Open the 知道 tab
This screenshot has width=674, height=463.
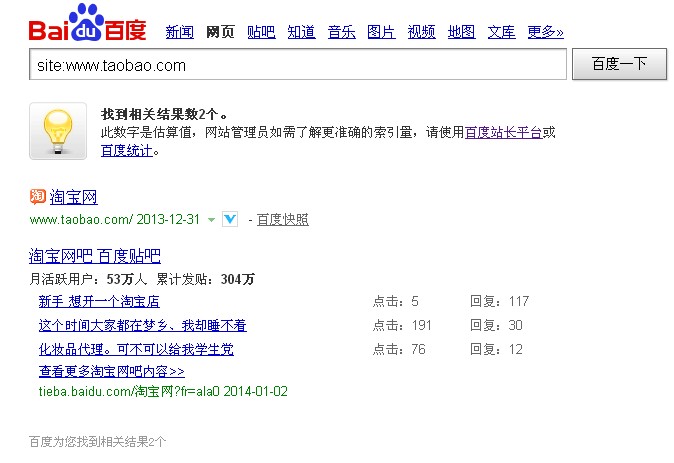click(301, 32)
